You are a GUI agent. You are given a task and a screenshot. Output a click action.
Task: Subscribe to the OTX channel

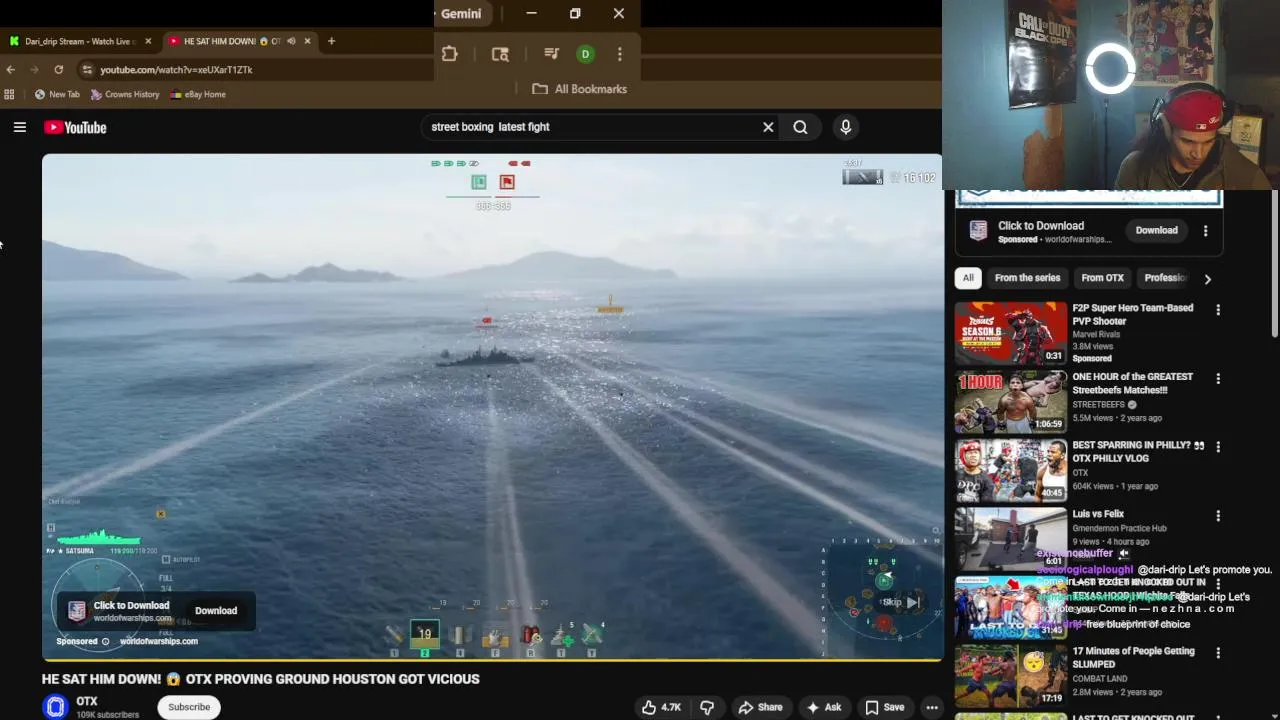(x=189, y=707)
